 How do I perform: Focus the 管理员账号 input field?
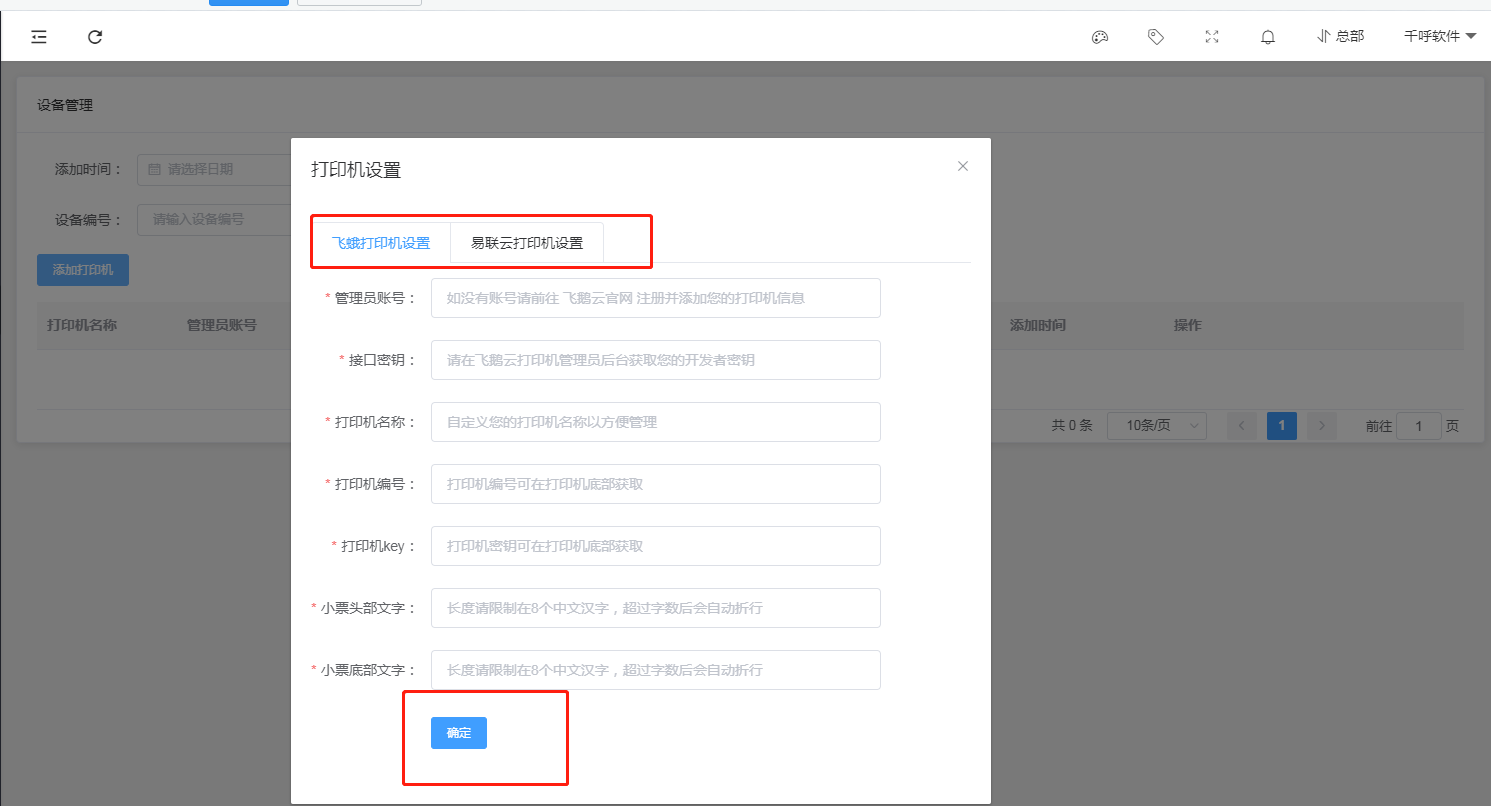[656, 298]
